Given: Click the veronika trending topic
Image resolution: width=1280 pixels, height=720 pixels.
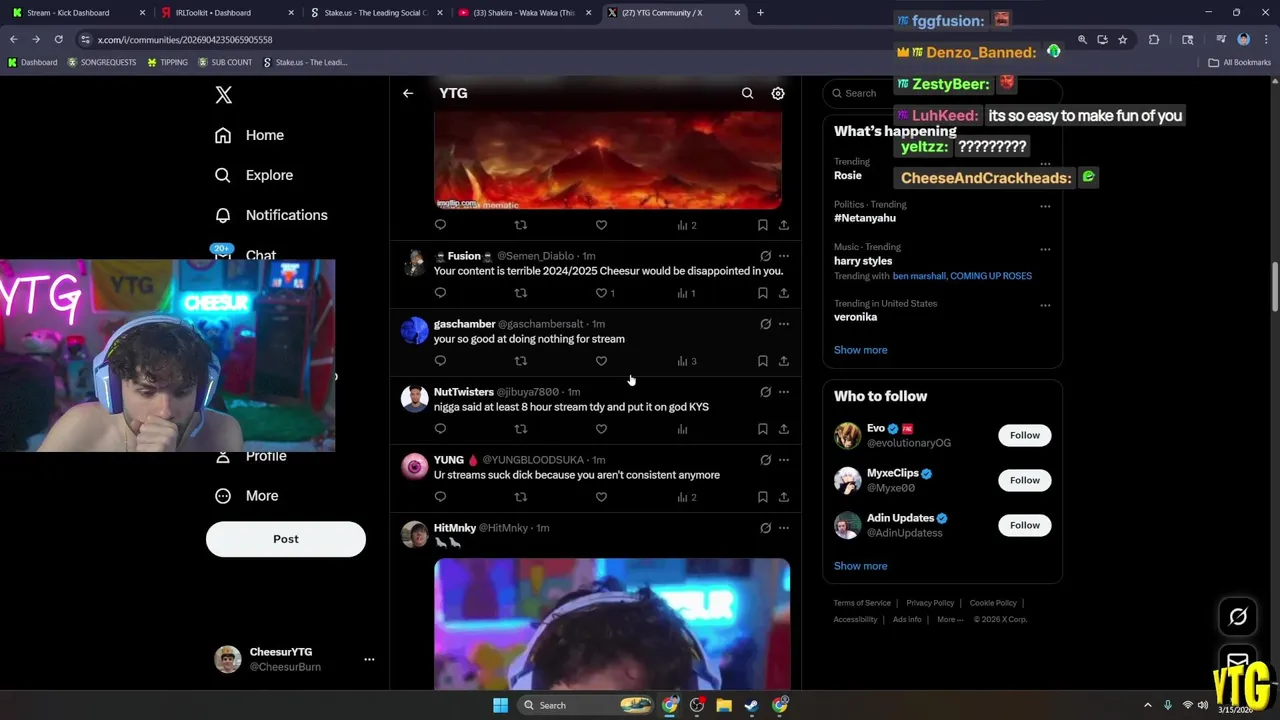Looking at the screenshot, I should tap(855, 317).
